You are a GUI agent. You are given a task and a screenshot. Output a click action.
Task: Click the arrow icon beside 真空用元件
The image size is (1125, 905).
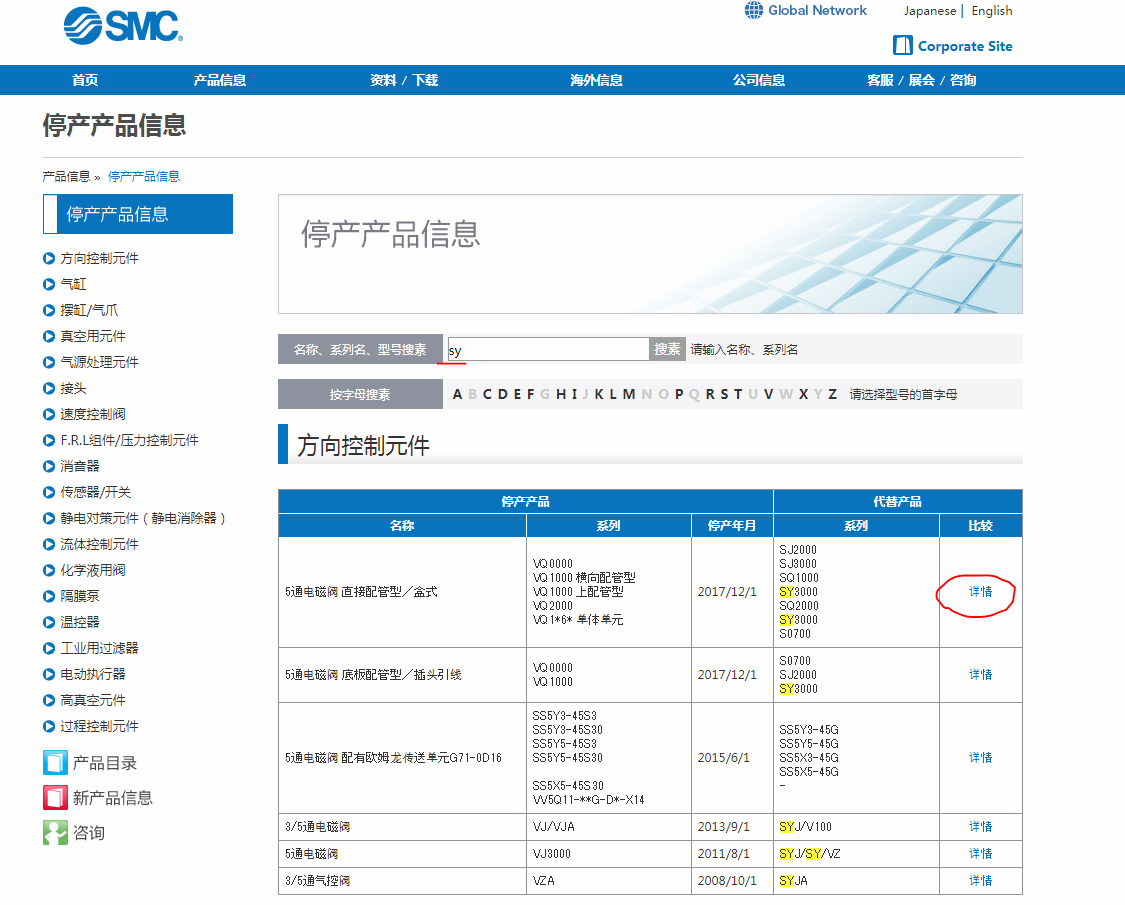47,336
